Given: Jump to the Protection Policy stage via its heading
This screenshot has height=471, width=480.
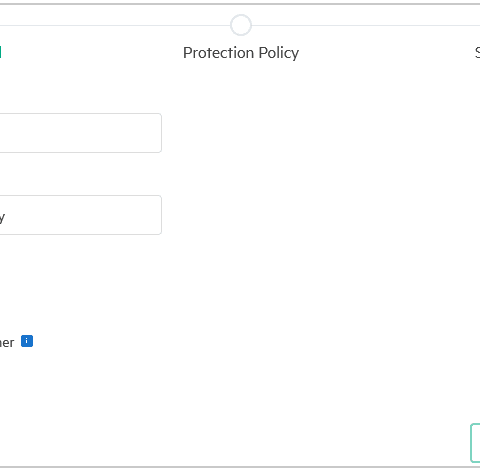Looking at the screenshot, I should (241, 53).
